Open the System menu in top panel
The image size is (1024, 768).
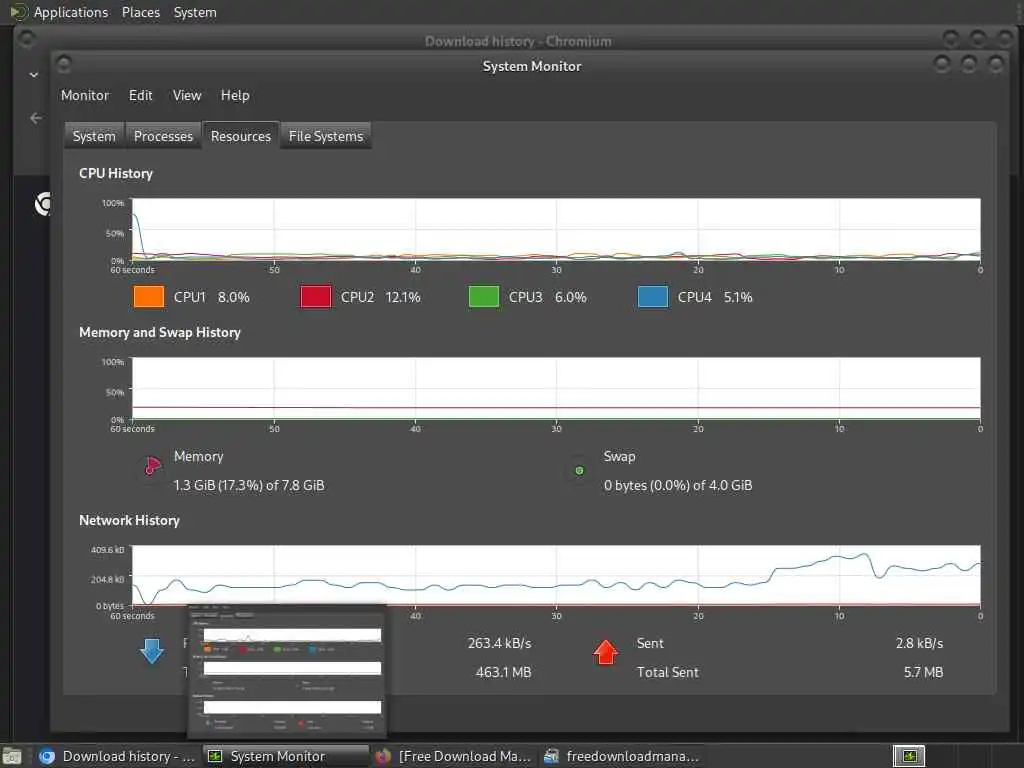[195, 12]
